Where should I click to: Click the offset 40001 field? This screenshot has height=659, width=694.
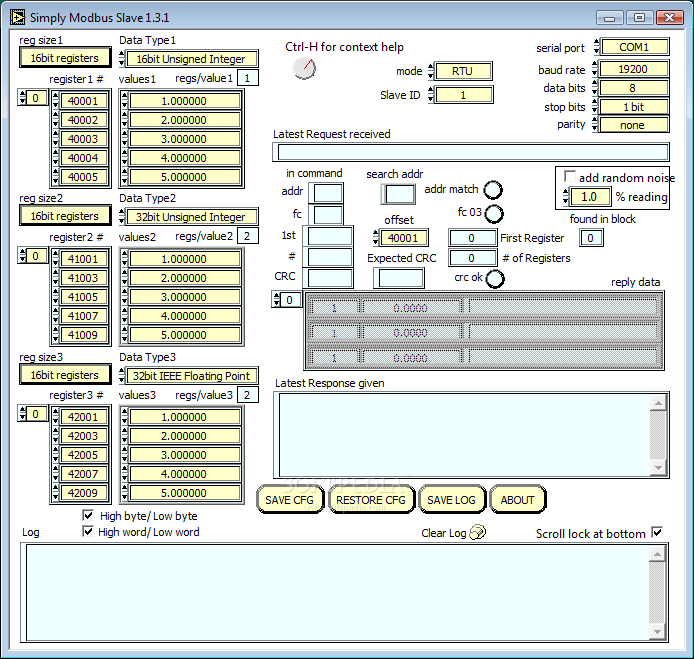[x=404, y=238]
